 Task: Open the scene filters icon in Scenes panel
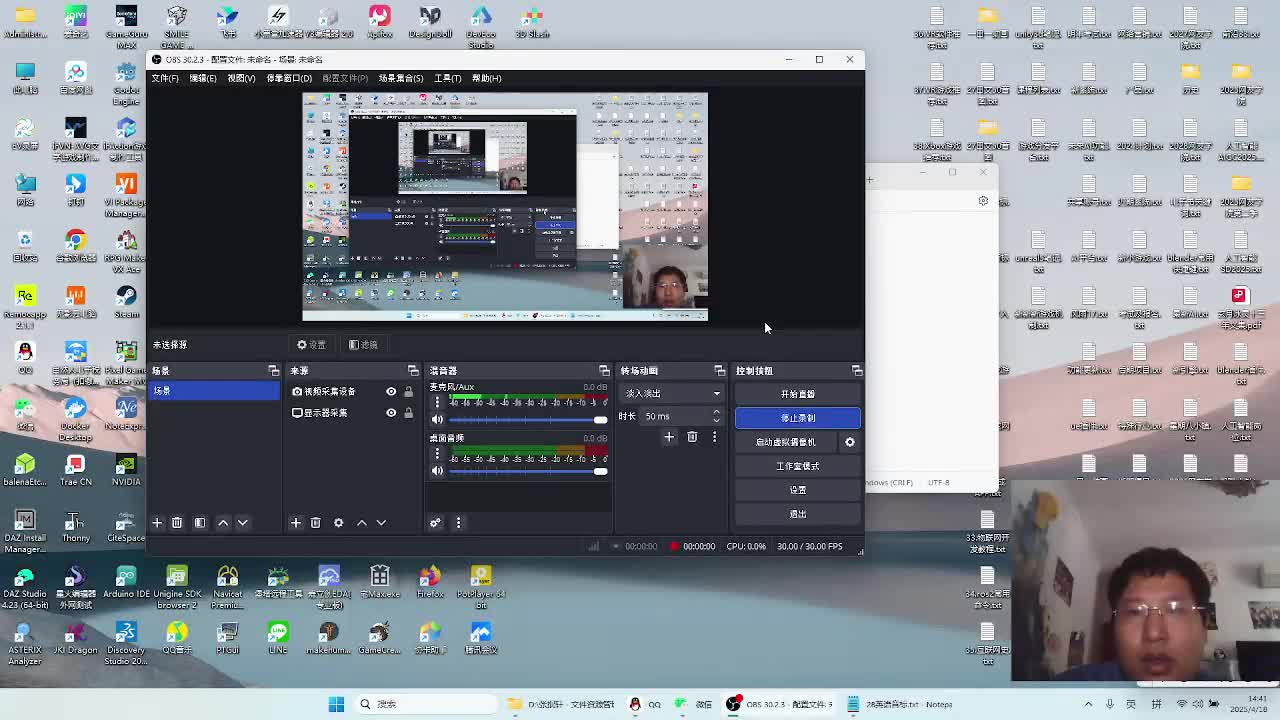tap(200, 523)
